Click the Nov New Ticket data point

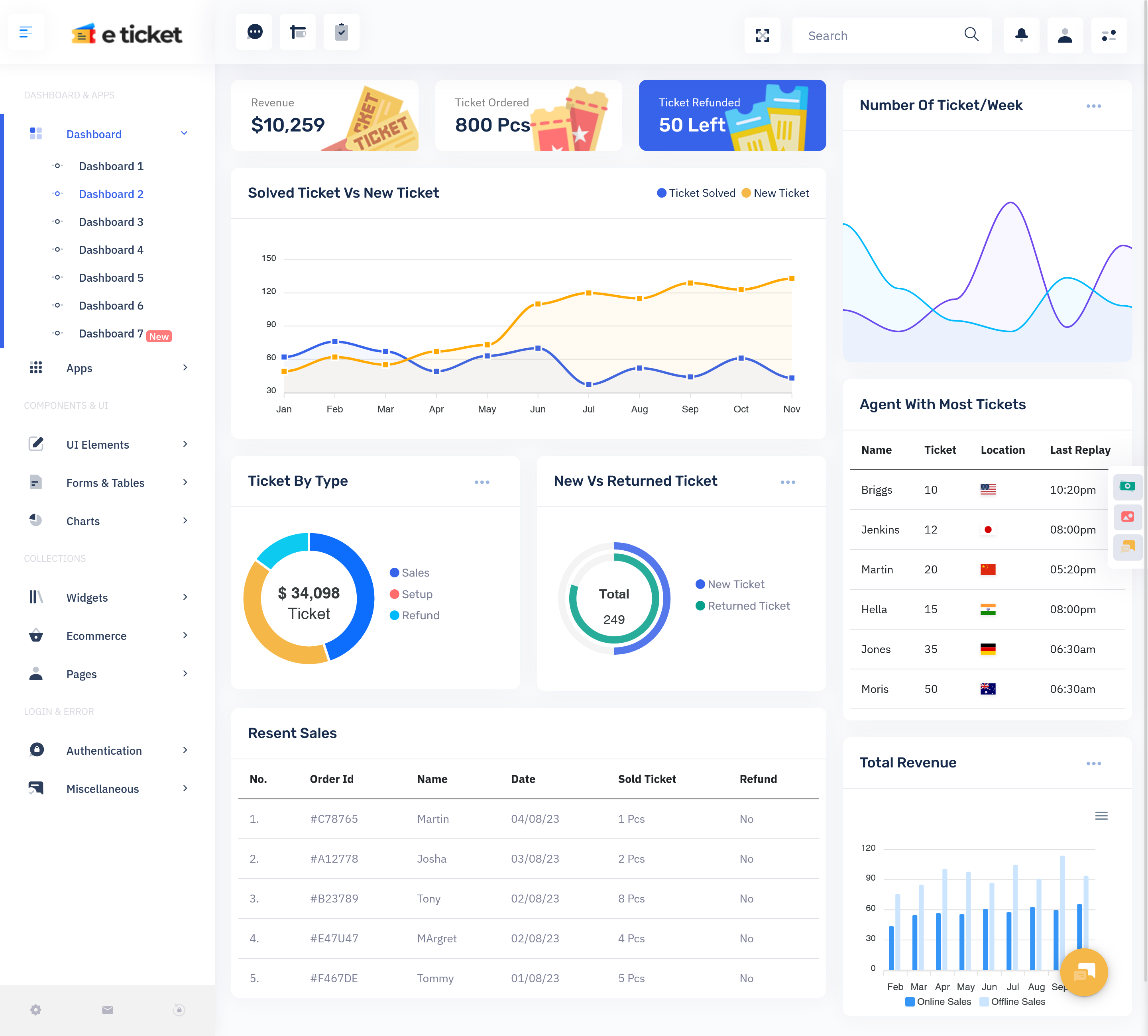point(792,279)
